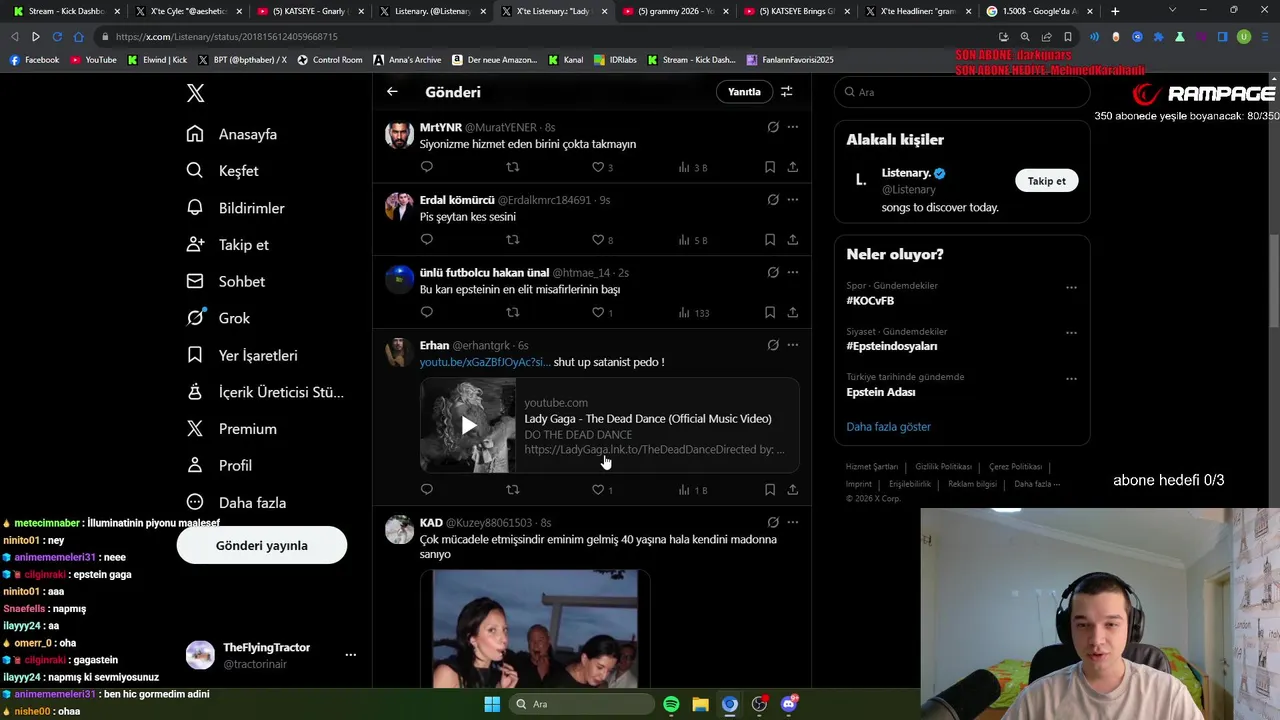
Task: Open more options for Epstein Adası trend
Action: [1071, 379]
